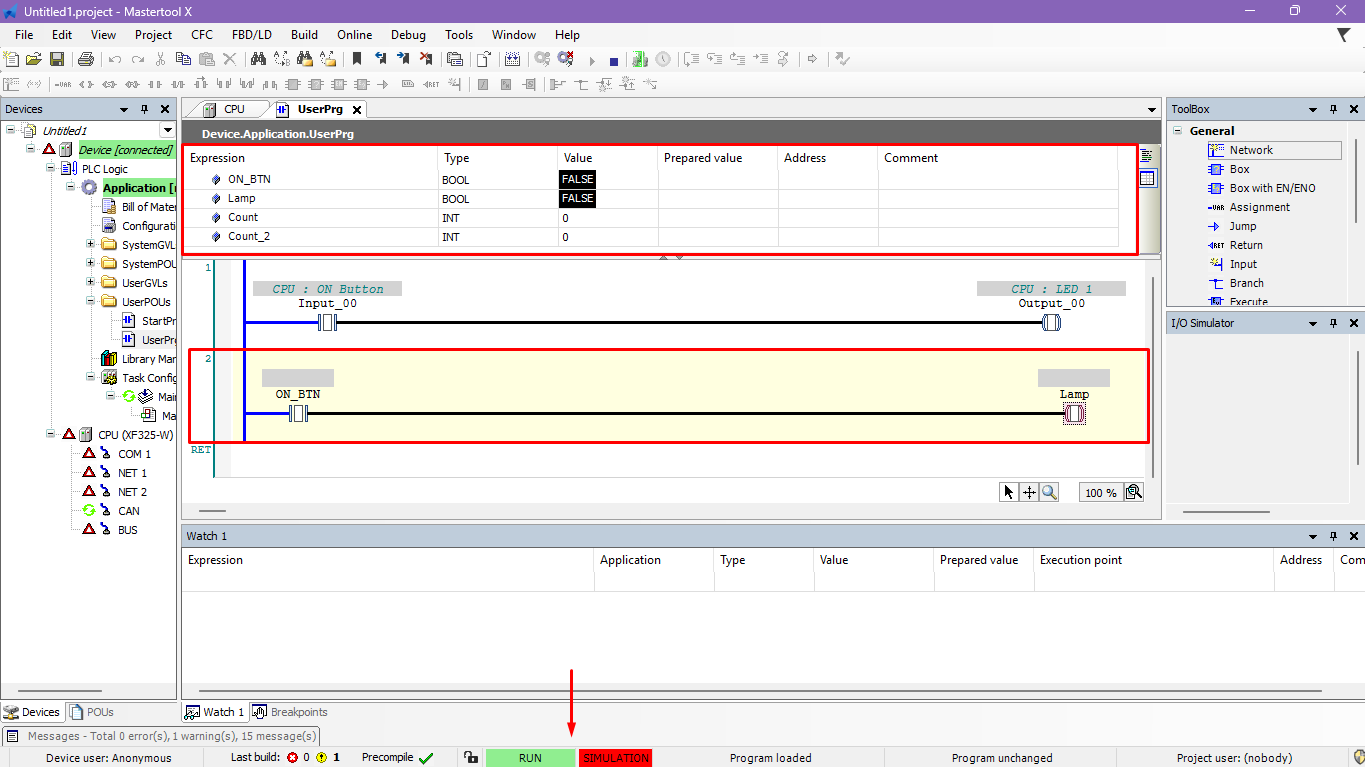Expand the SystemGVLs folder
This screenshot has height=767, width=1365.
[x=91, y=245]
